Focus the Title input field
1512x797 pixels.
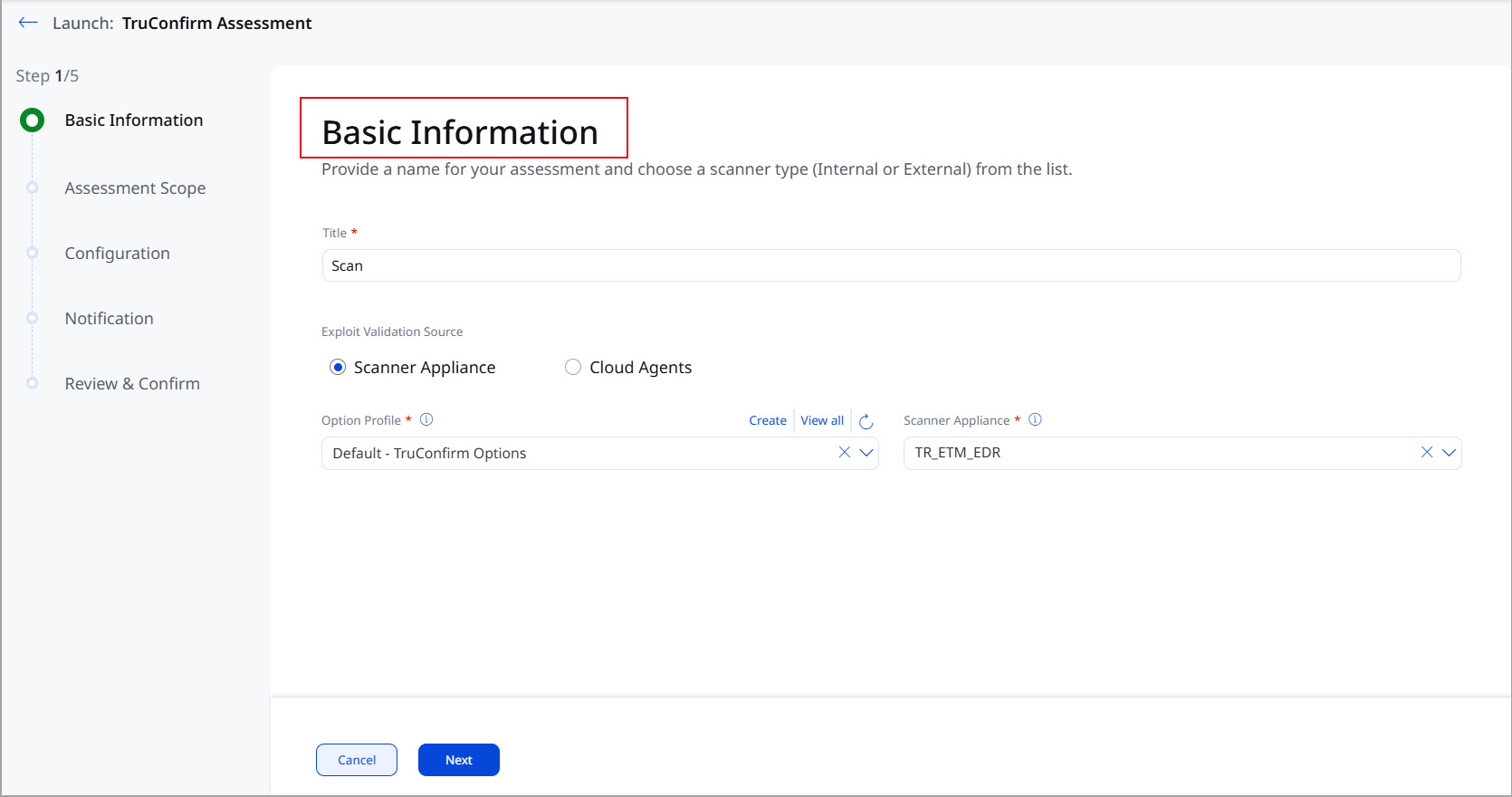tap(891, 265)
